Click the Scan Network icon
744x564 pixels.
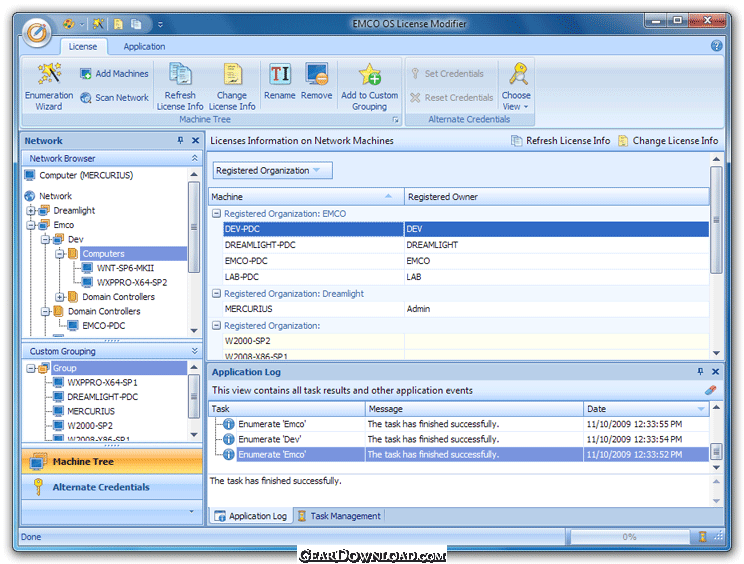point(86,98)
